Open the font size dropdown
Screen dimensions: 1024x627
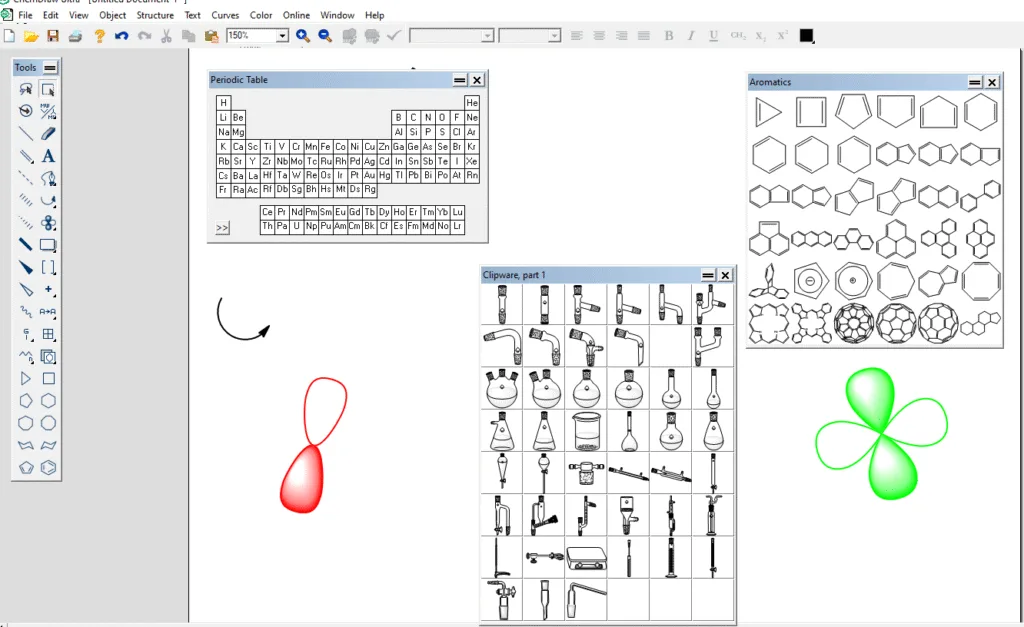(x=554, y=36)
